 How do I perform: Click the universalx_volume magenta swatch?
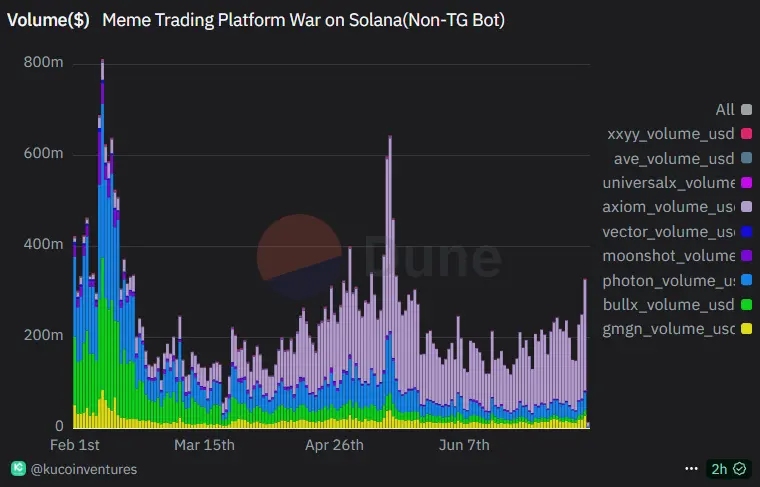(746, 183)
